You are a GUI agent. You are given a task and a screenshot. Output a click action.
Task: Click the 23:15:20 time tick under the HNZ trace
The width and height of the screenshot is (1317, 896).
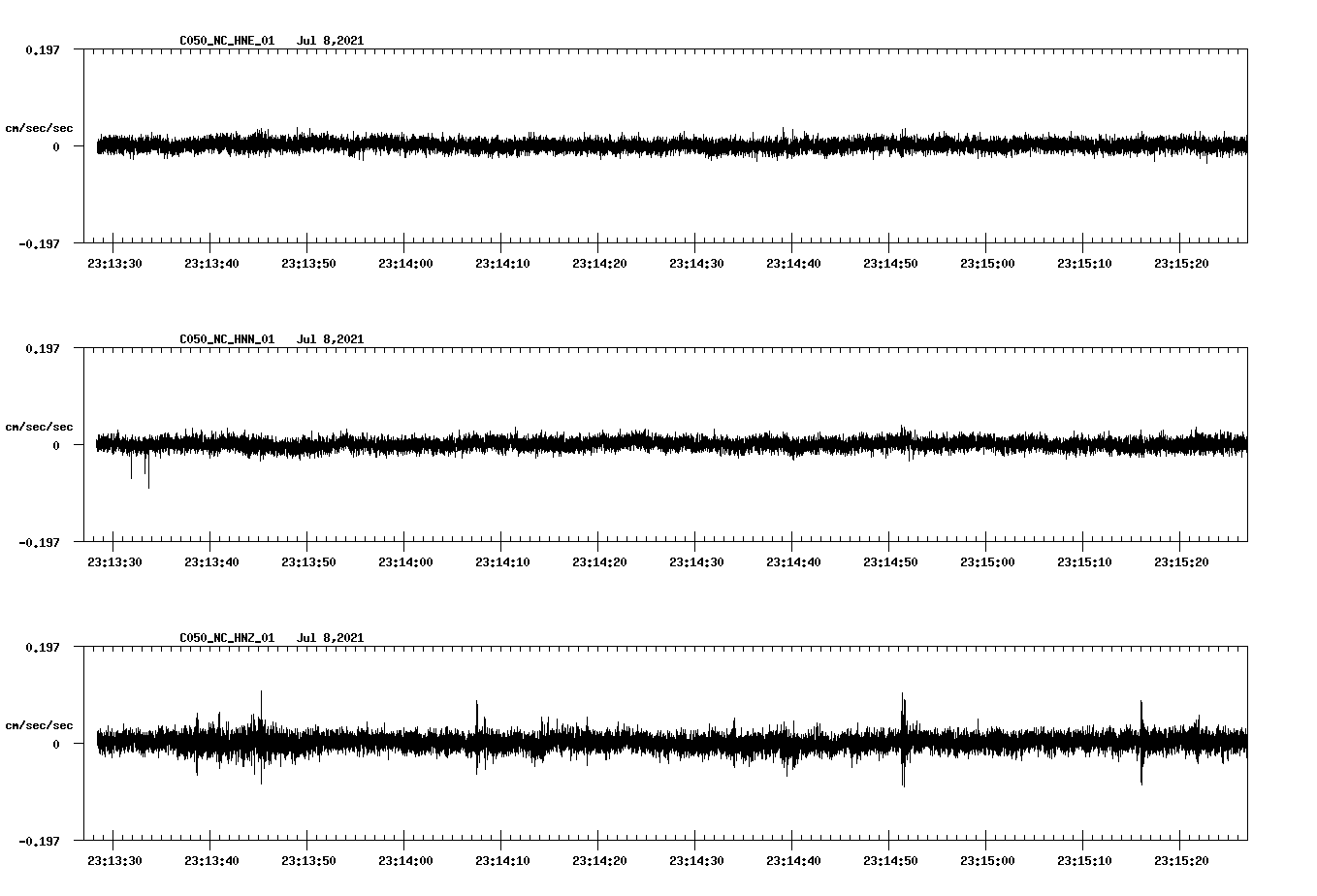[x=1181, y=858]
